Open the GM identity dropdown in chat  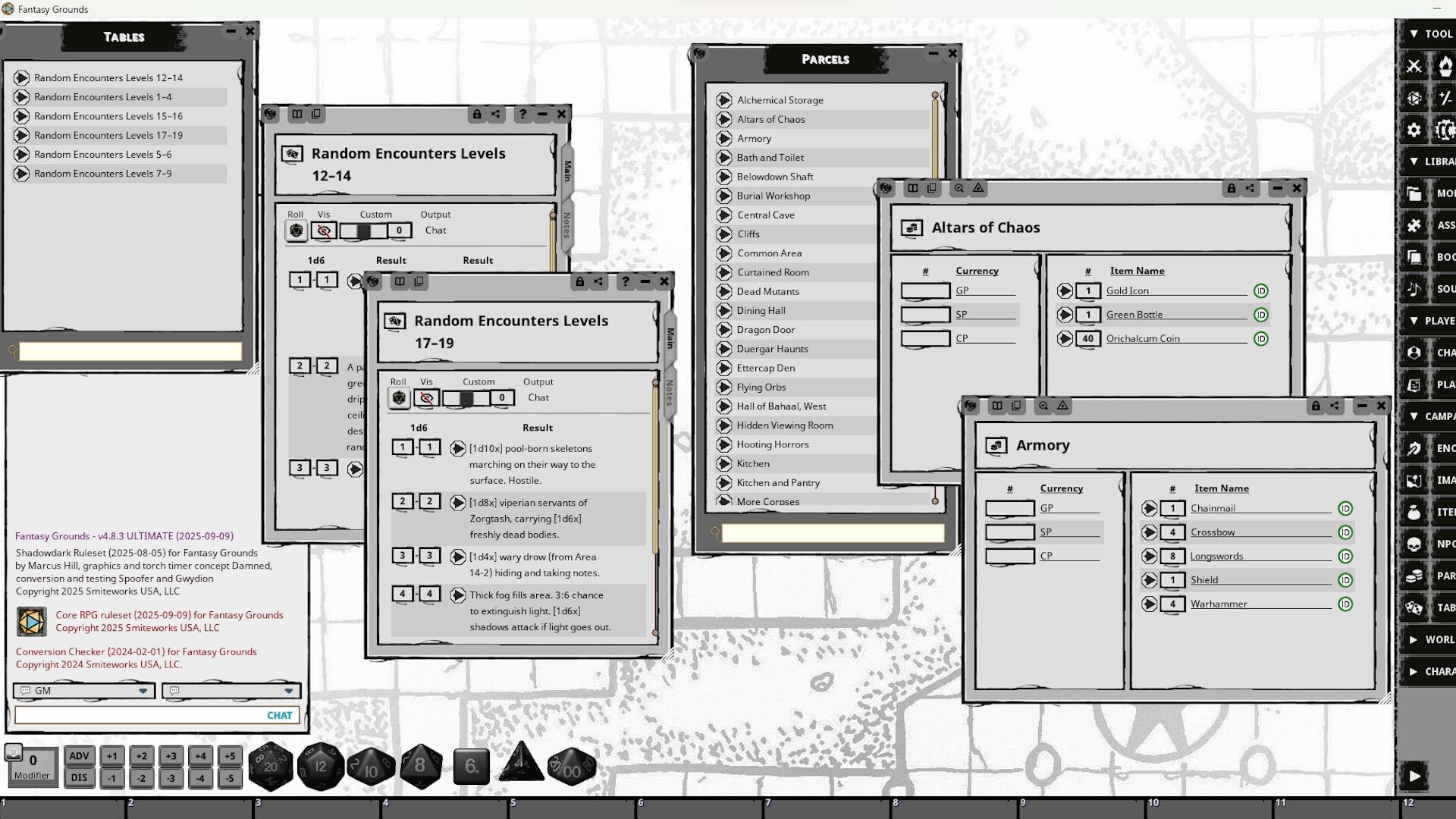click(143, 691)
